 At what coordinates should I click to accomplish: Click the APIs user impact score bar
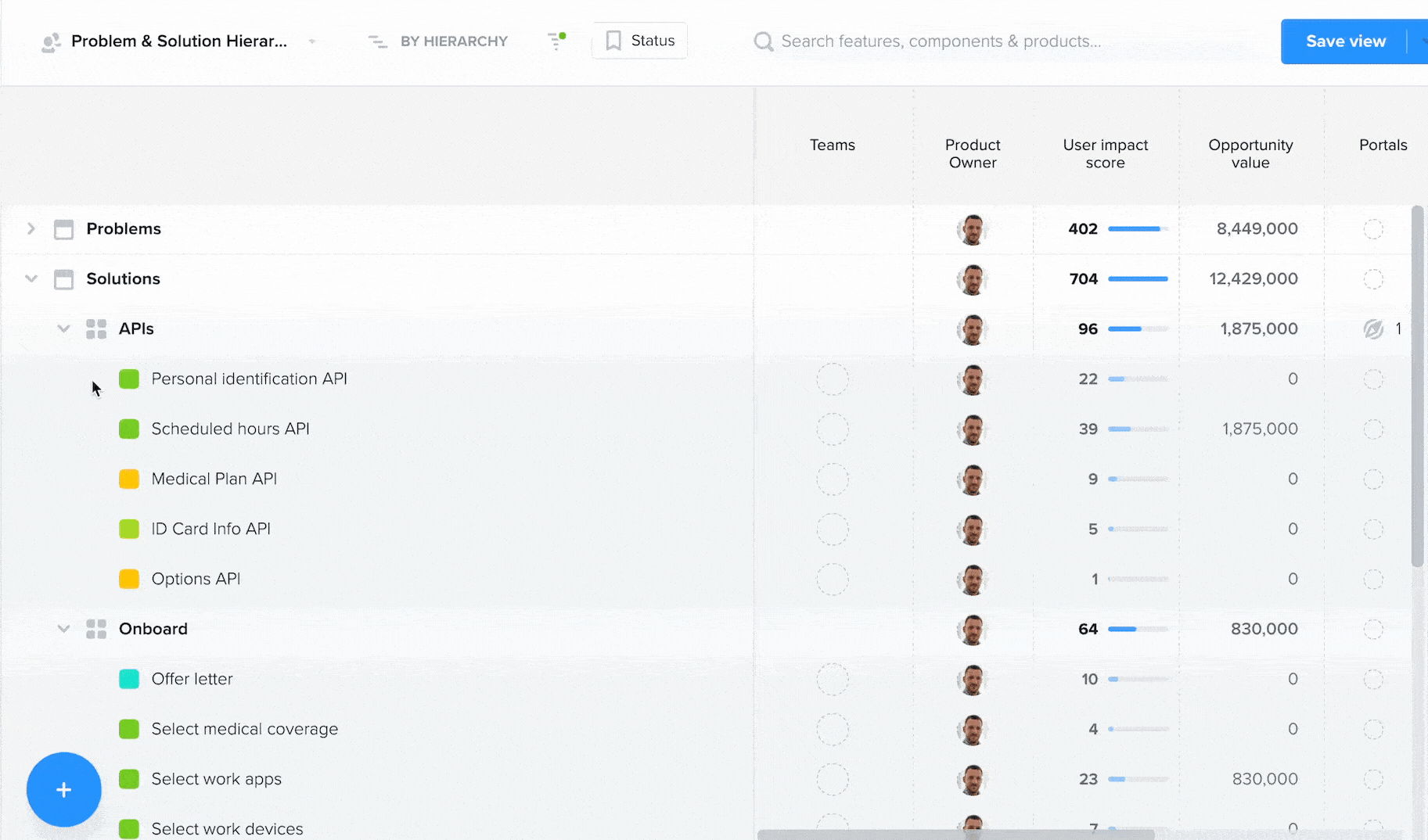pyautogui.click(x=1138, y=329)
